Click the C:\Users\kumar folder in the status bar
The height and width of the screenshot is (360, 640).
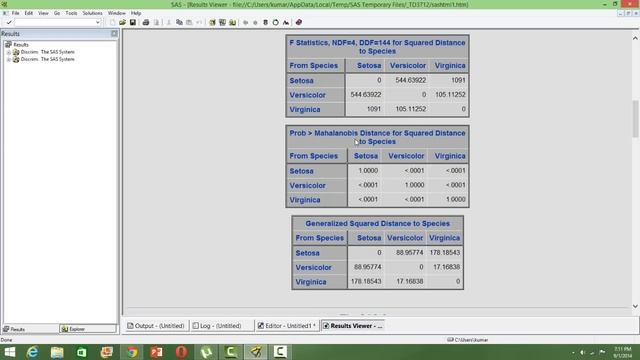tap(468, 340)
